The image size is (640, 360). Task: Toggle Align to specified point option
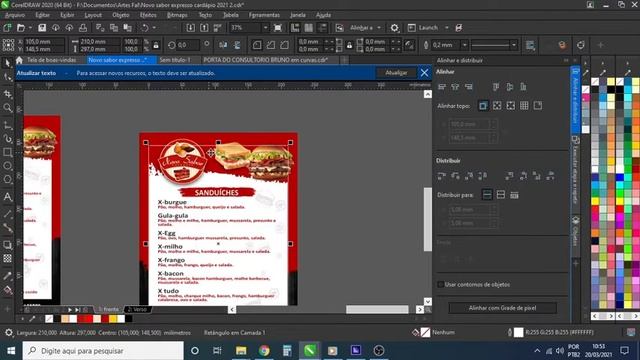click(538, 106)
